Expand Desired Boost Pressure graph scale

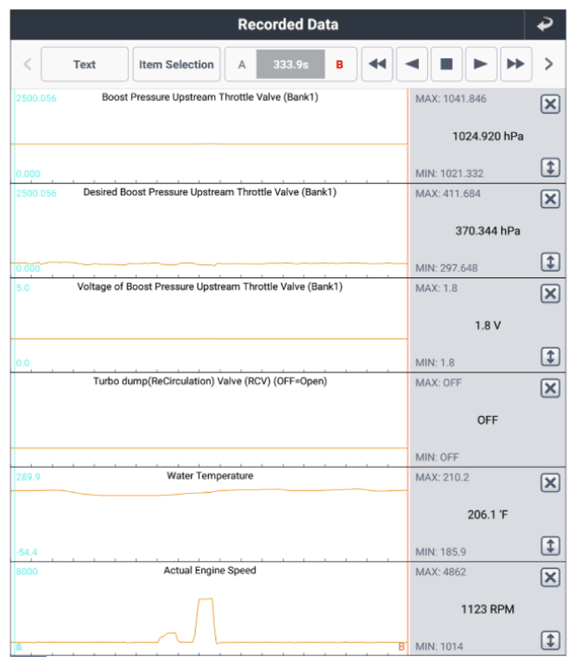[x=550, y=262]
